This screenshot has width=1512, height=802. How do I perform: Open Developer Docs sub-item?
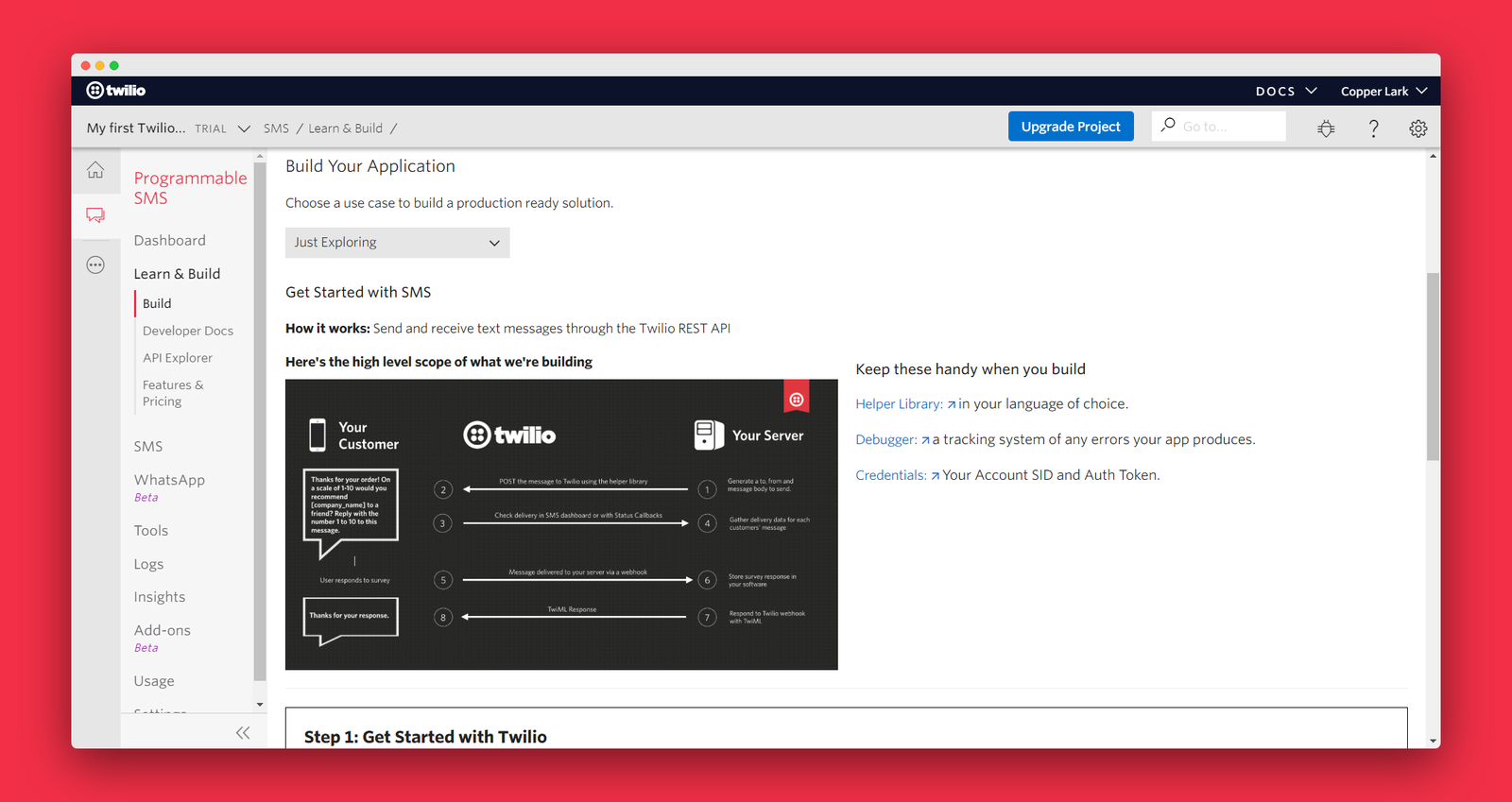pyautogui.click(x=188, y=331)
